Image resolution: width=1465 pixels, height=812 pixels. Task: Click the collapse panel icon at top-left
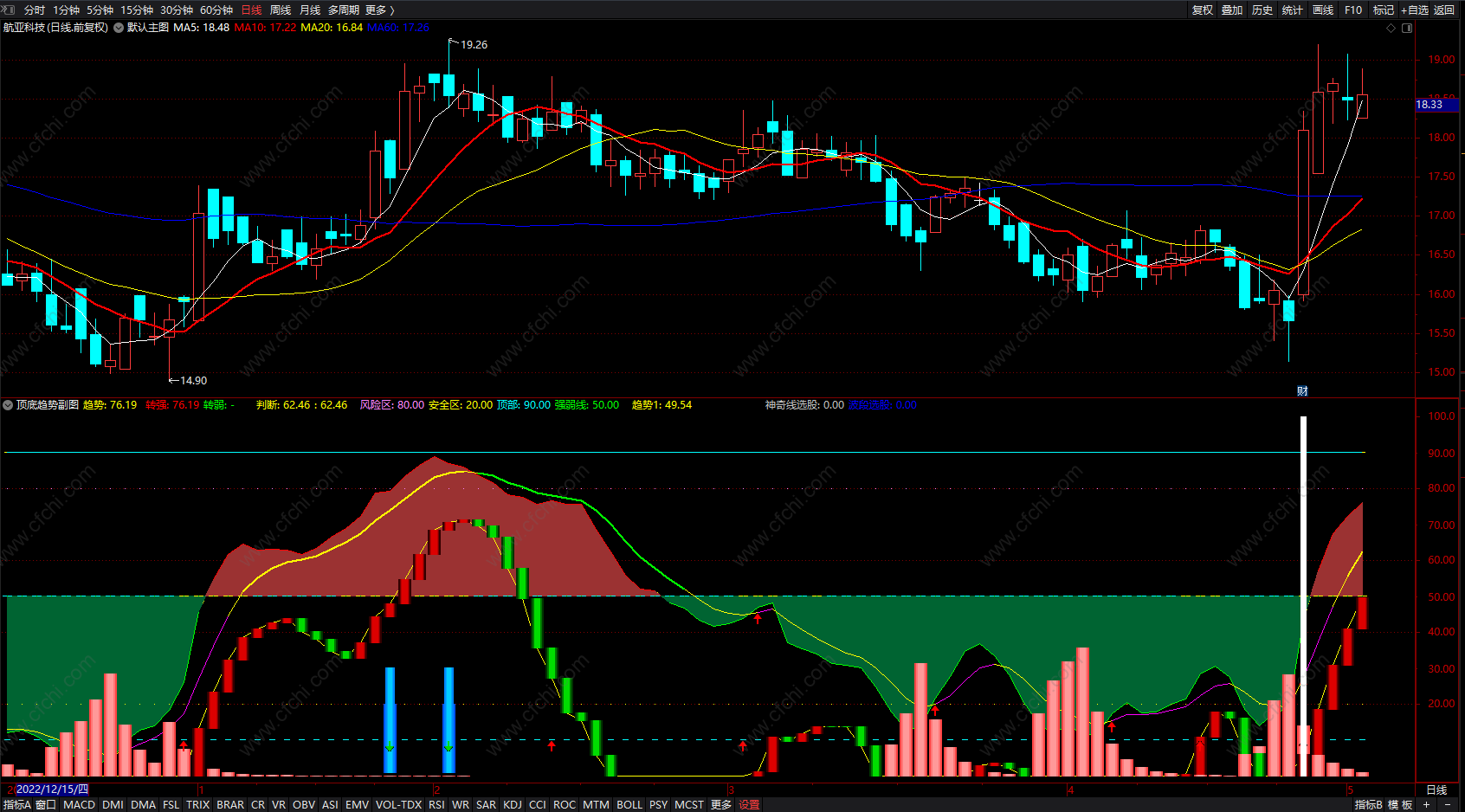click(x=9, y=10)
